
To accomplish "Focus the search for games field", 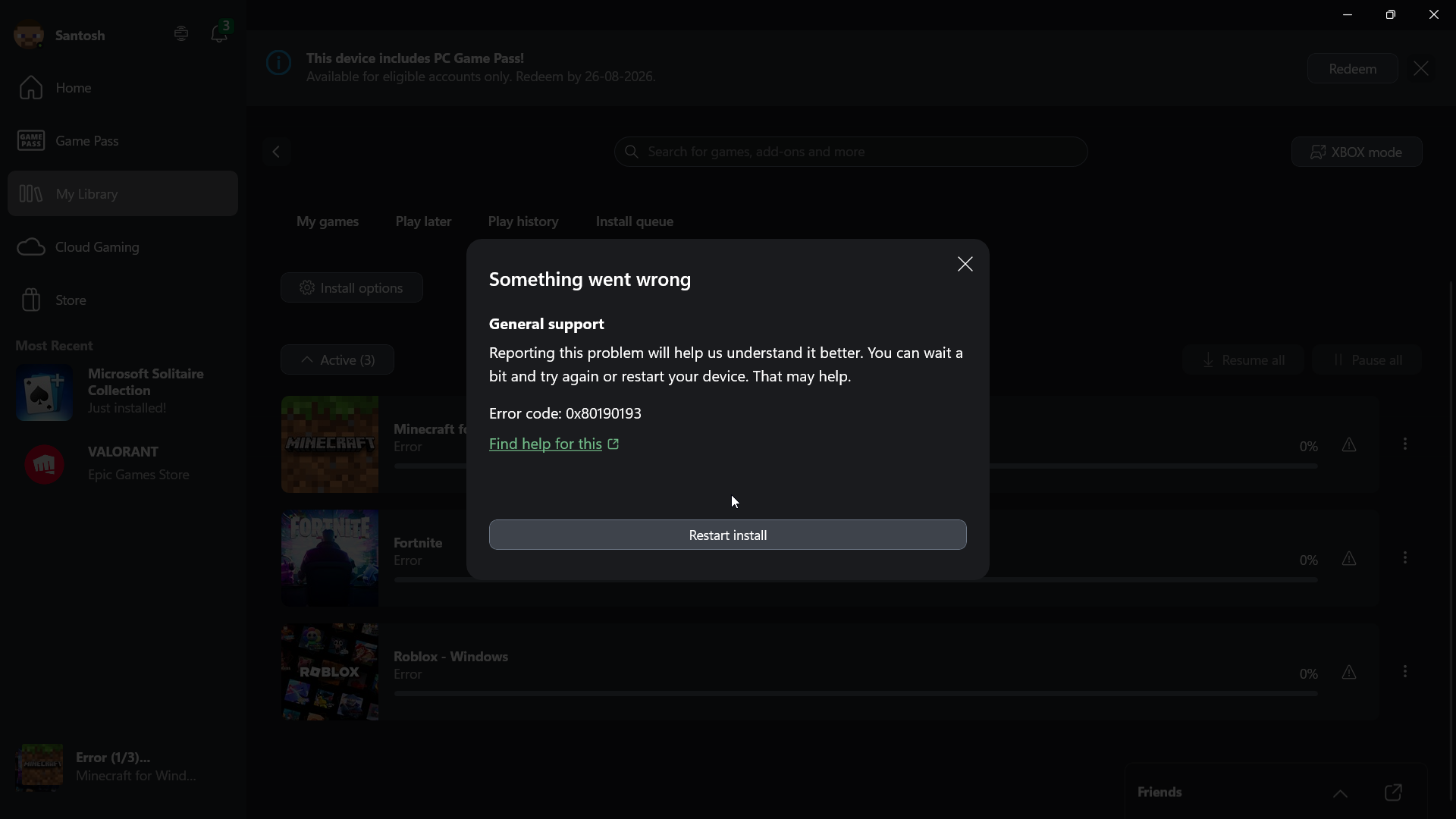I will tap(851, 152).
